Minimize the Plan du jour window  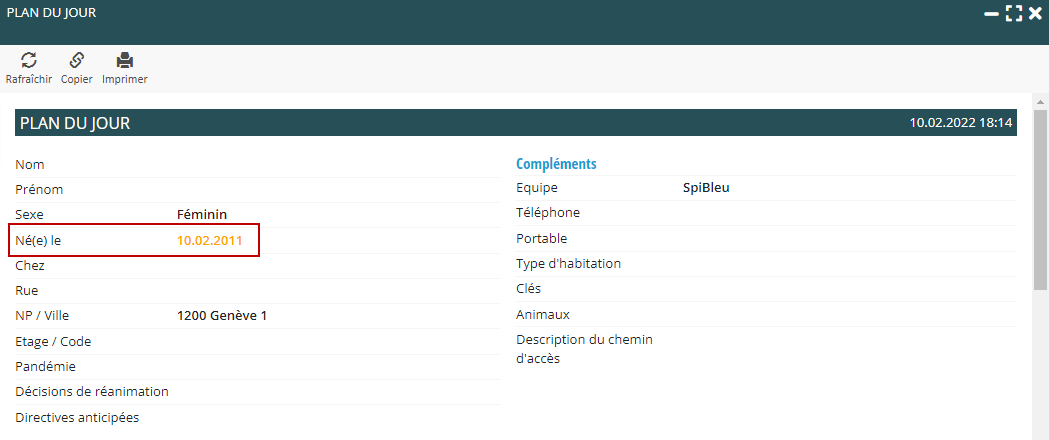click(x=991, y=14)
